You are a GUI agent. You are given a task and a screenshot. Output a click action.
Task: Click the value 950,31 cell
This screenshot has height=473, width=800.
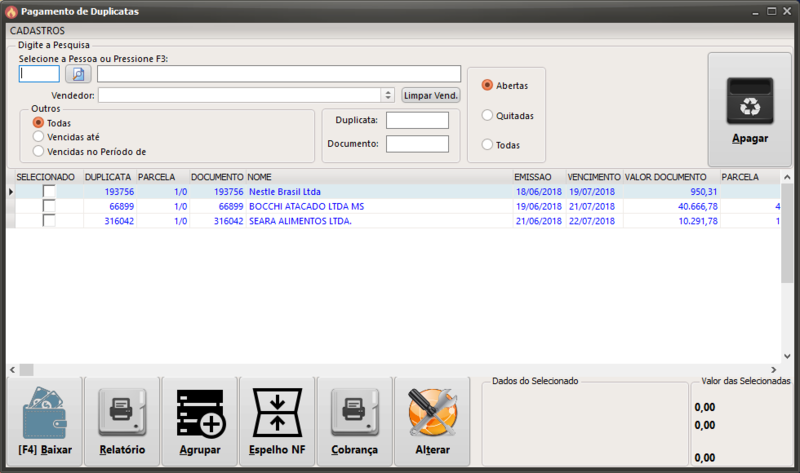671,192
